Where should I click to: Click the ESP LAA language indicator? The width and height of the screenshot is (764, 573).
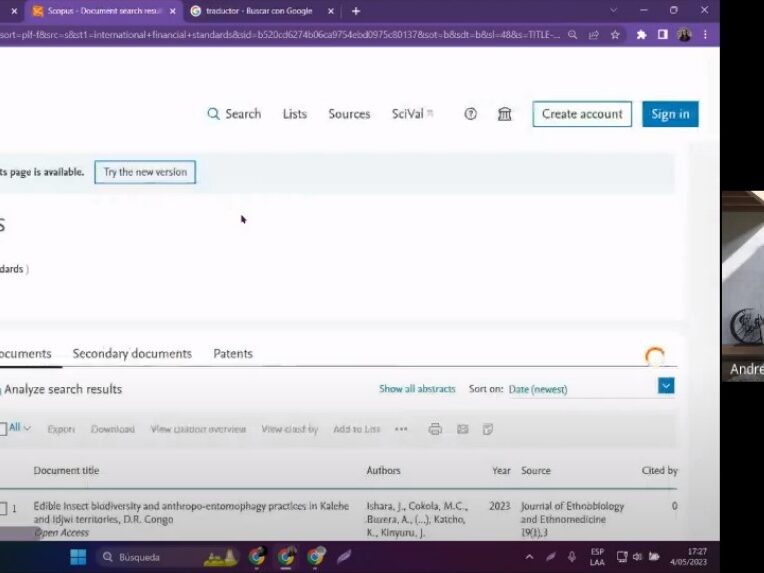597,557
